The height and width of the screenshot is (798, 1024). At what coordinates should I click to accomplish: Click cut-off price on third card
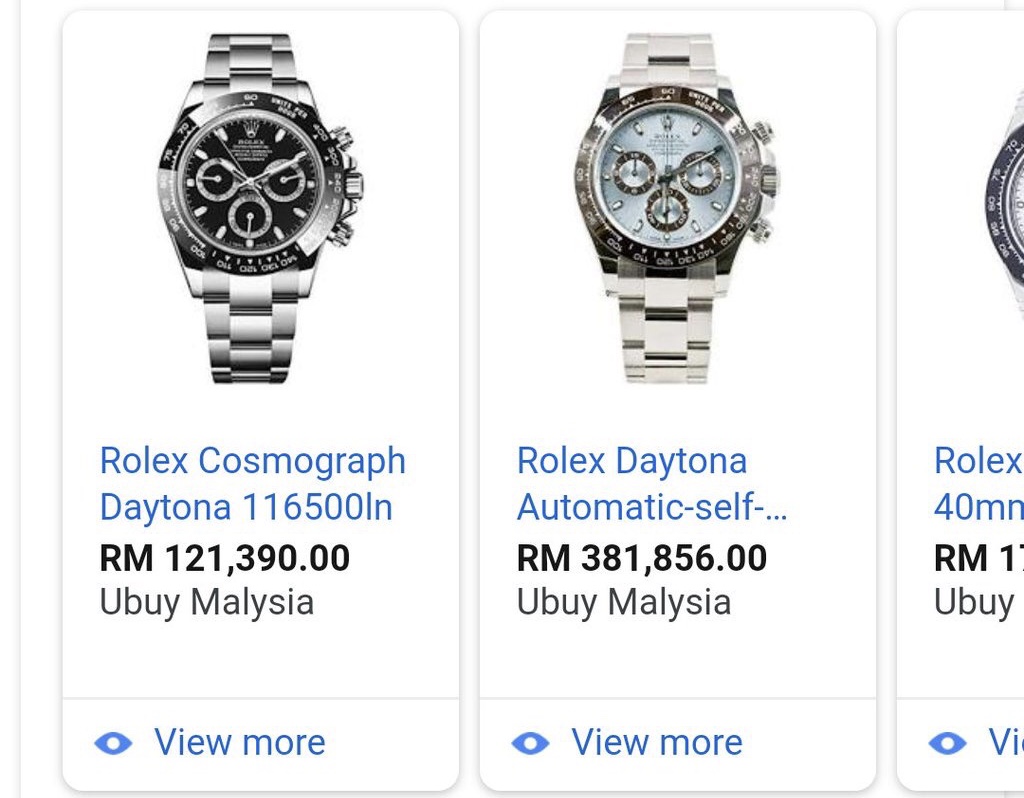(x=978, y=558)
